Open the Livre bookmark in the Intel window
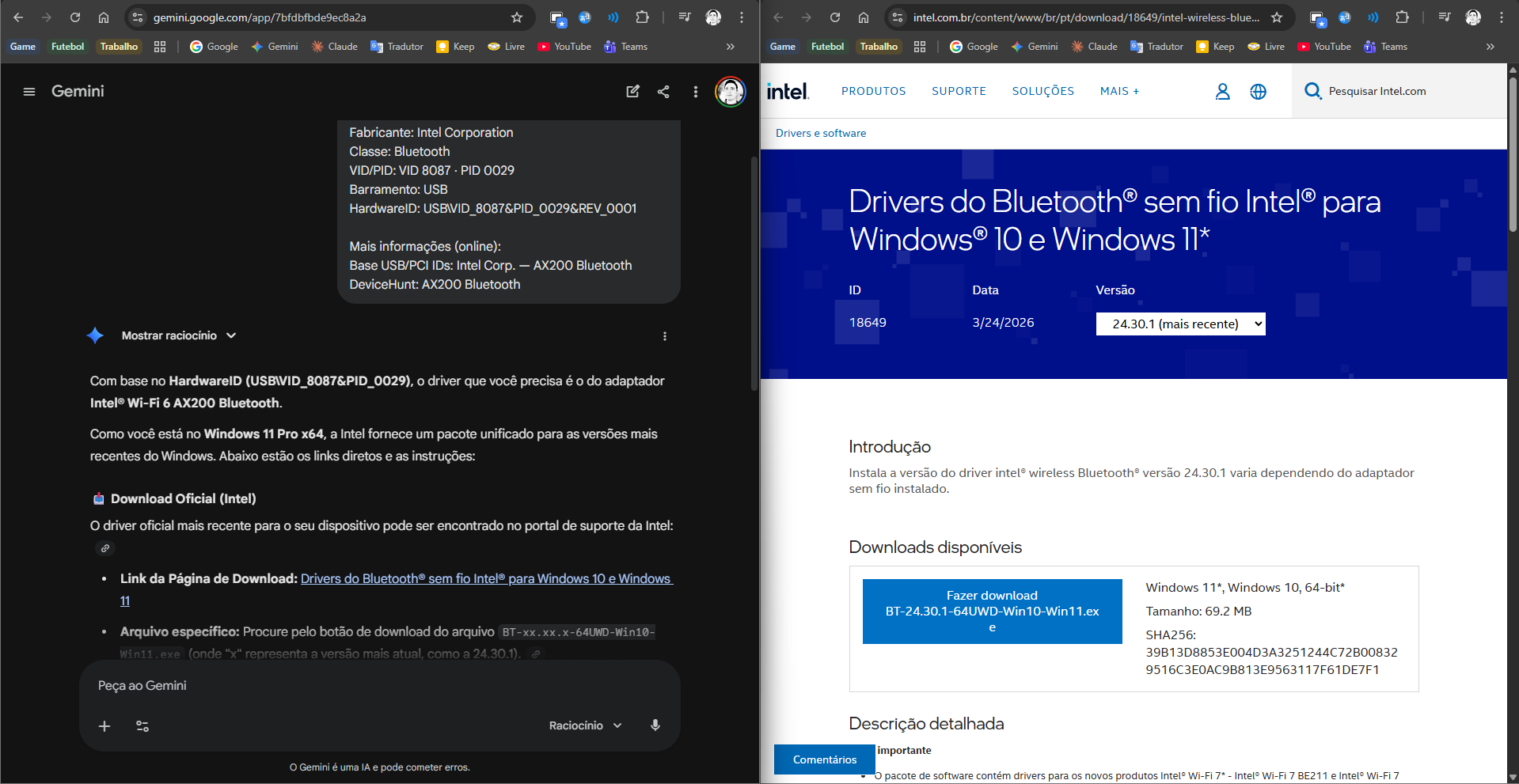 click(1266, 47)
